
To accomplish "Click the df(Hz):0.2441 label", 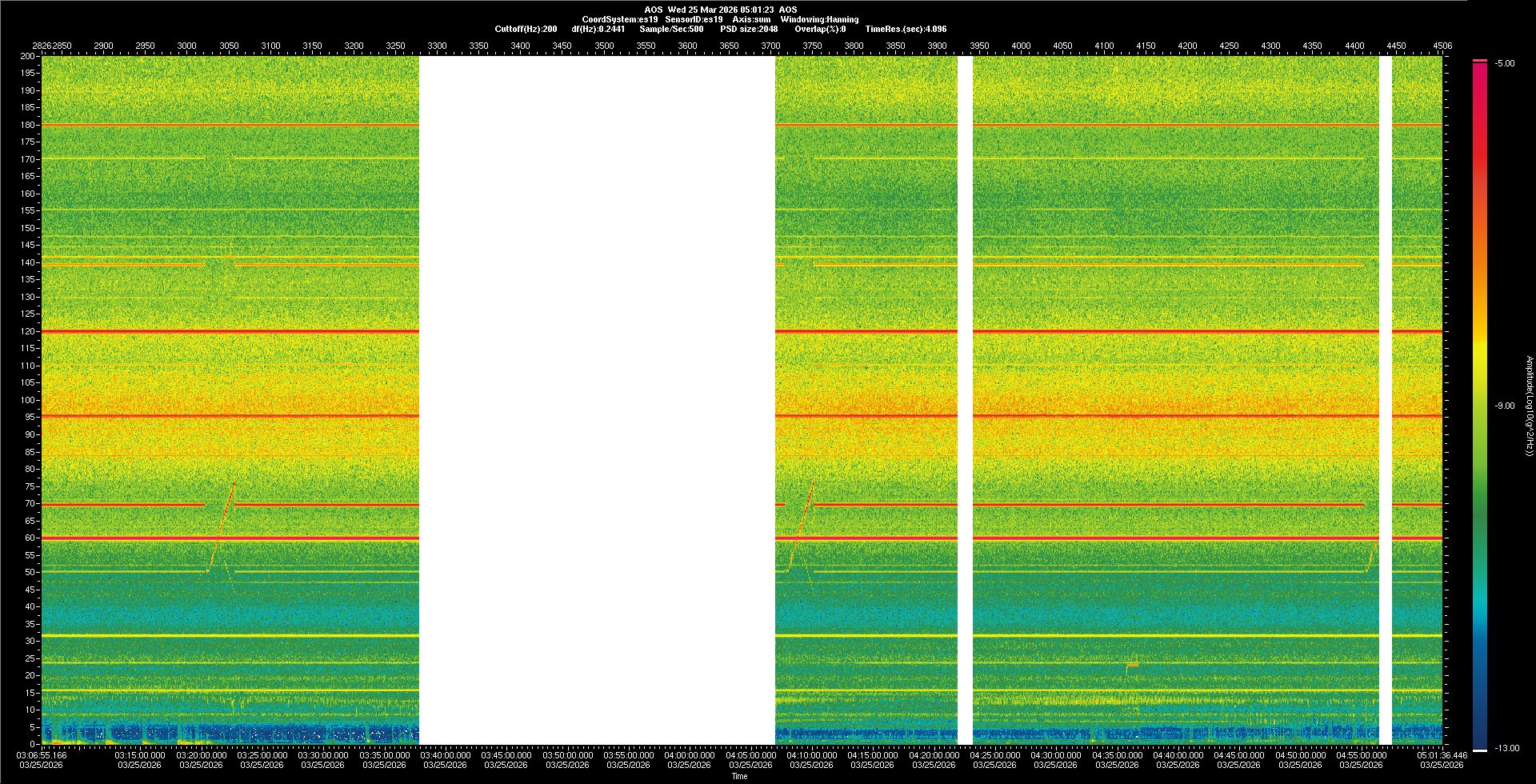I will click(598, 29).
